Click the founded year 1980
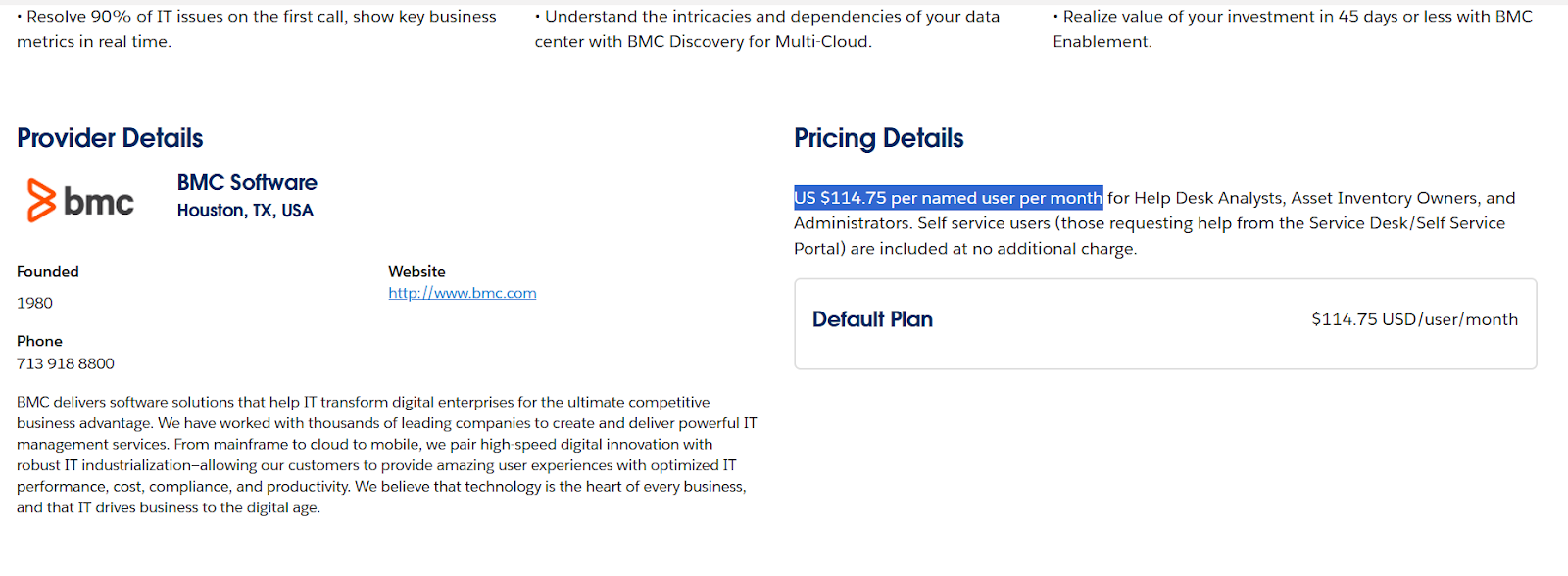1568x576 pixels. click(x=35, y=303)
